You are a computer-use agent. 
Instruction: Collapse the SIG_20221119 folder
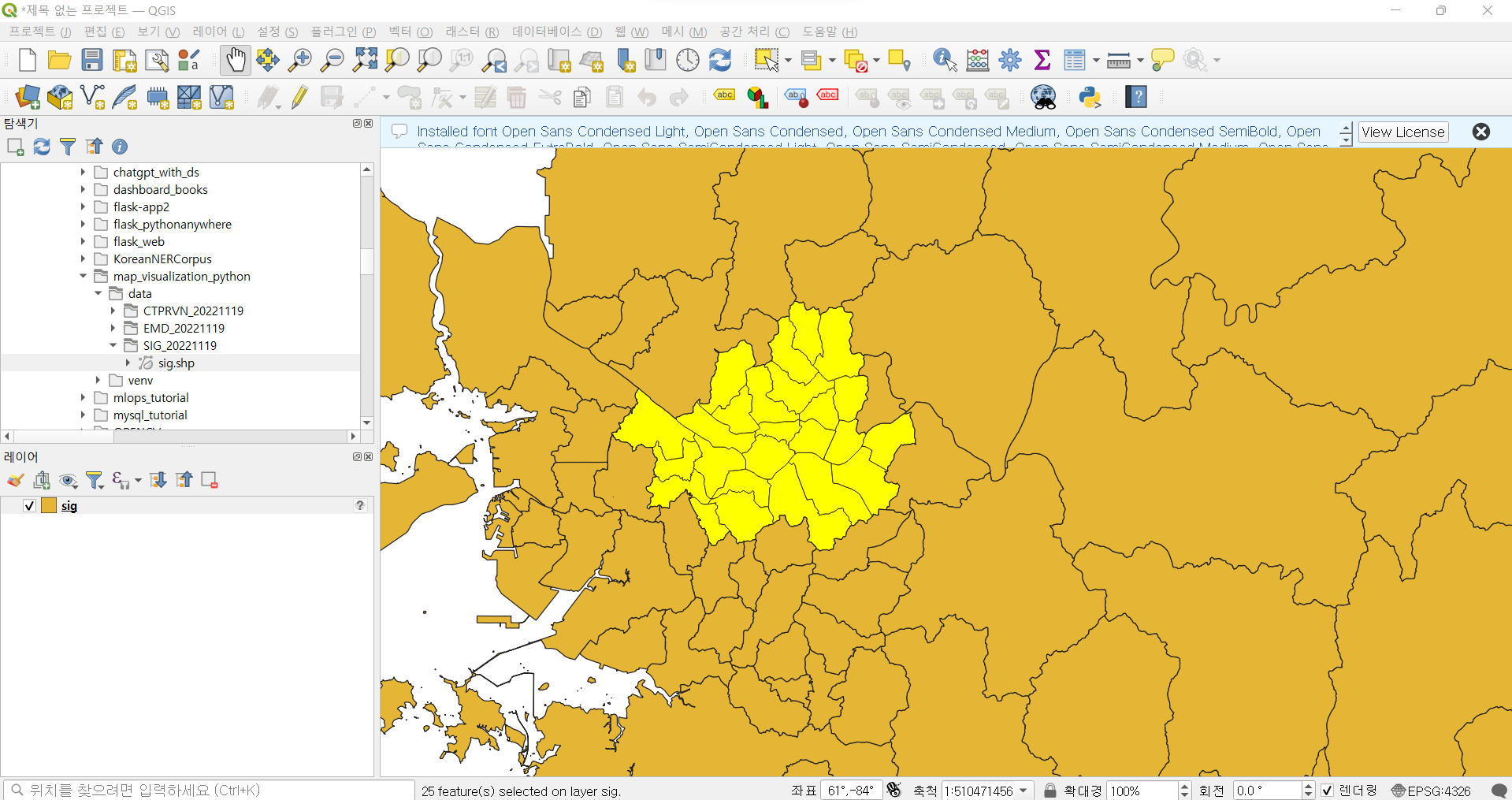pyautogui.click(x=113, y=345)
